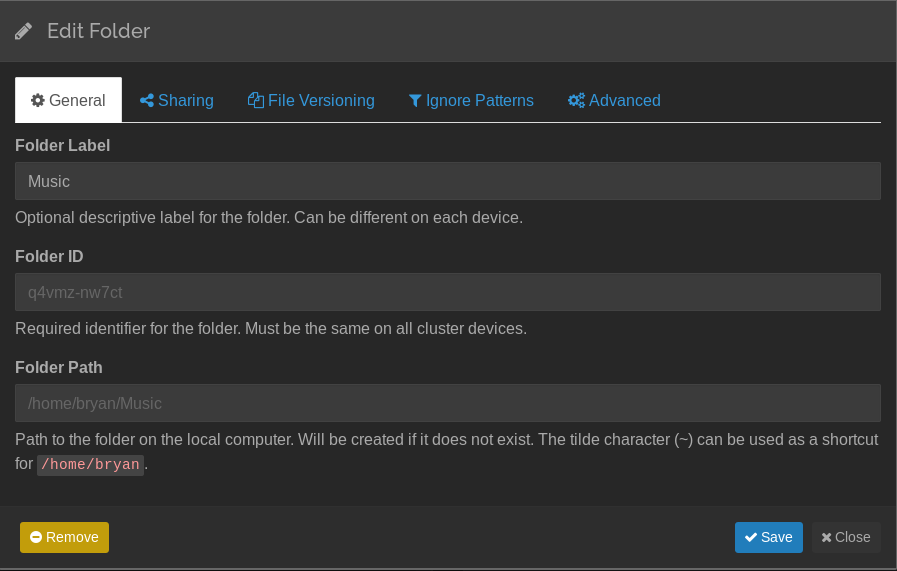This screenshot has width=897, height=571.
Task: Click the checkmark icon on Save button
Action: pyautogui.click(x=751, y=537)
